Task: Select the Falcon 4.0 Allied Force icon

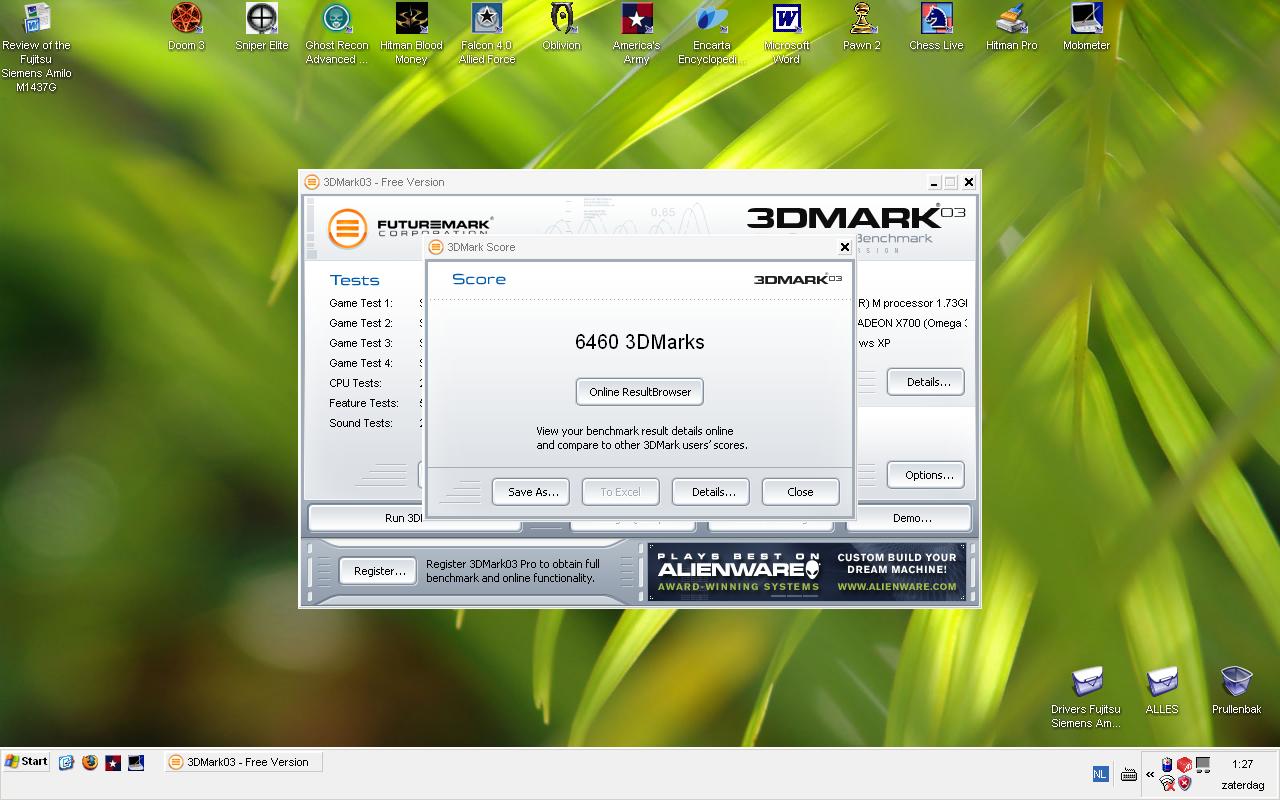Action: pyautogui.click(x=486, y=34)
